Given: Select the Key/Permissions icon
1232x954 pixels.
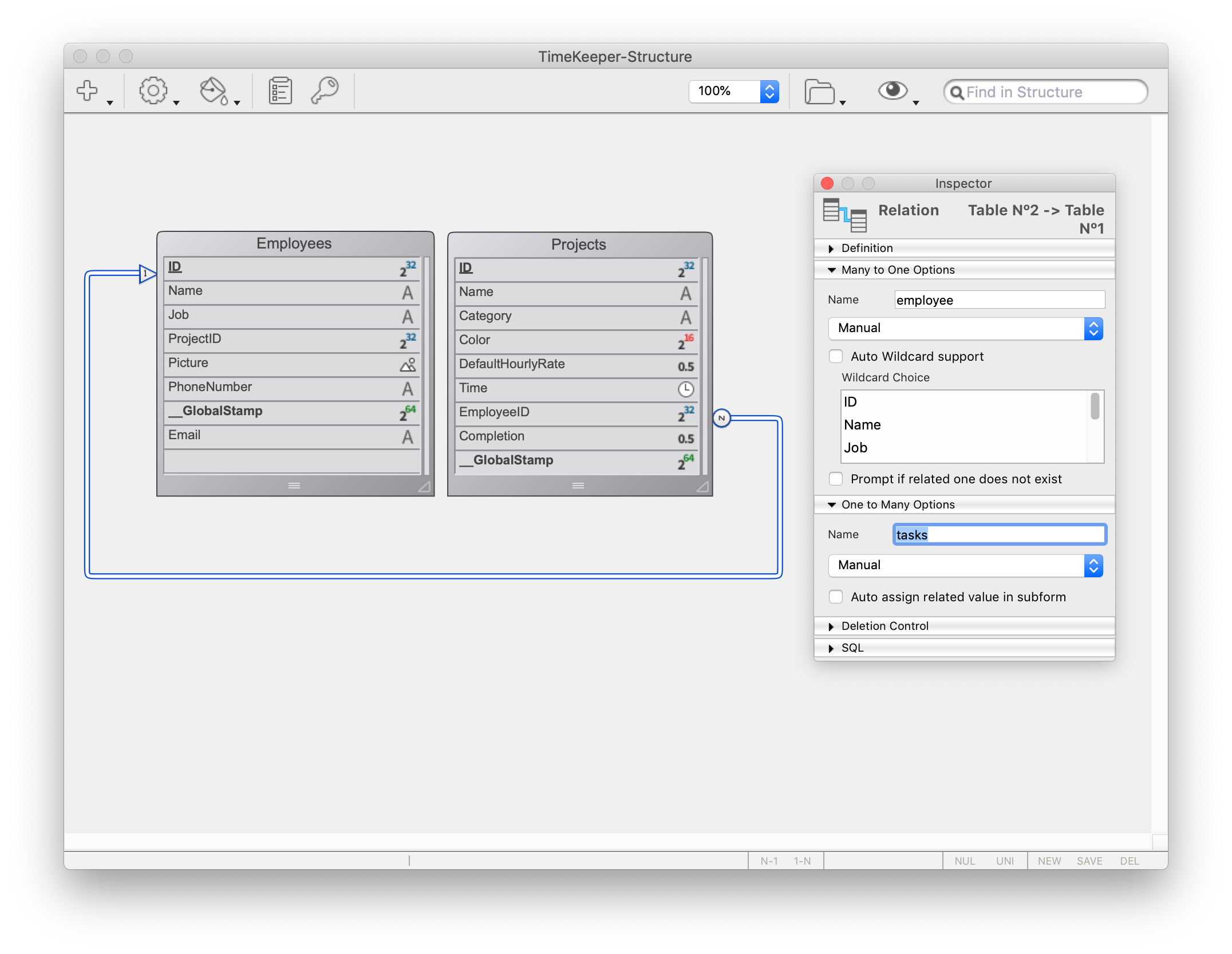Looking at the screenshot, I should (x=326, y=91).
